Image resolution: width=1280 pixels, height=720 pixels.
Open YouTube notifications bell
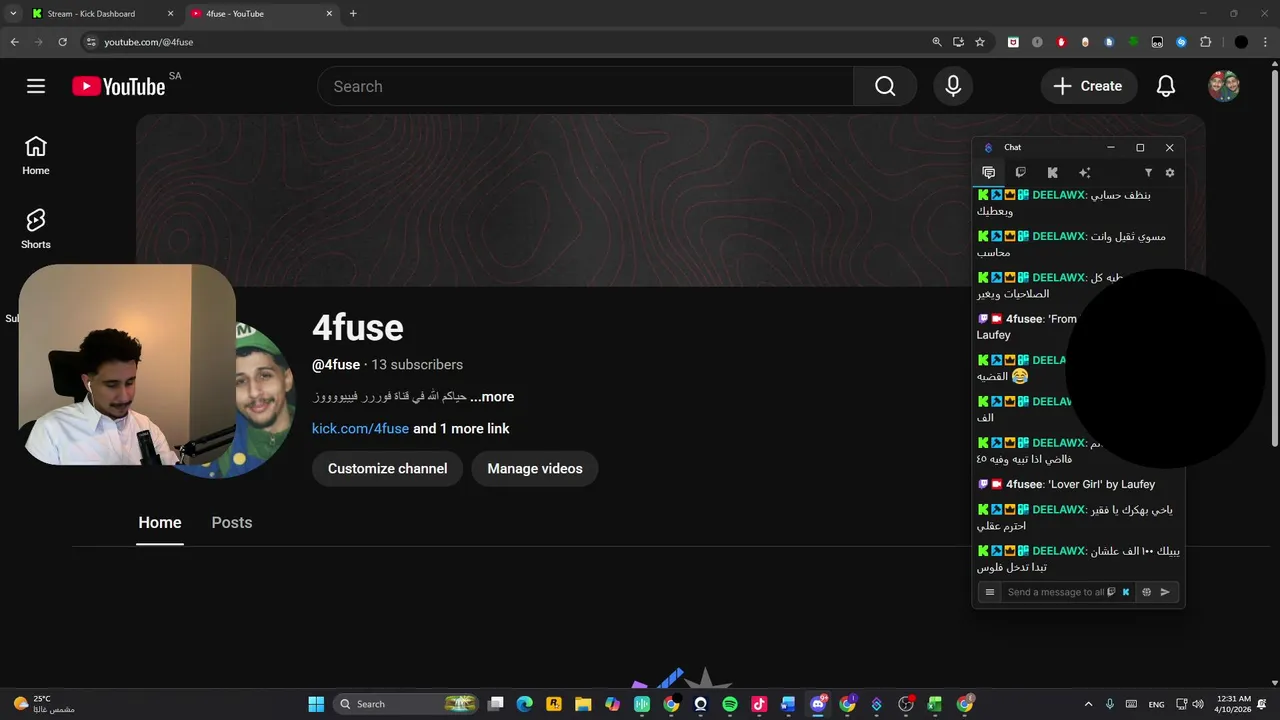click(1166, 86)
